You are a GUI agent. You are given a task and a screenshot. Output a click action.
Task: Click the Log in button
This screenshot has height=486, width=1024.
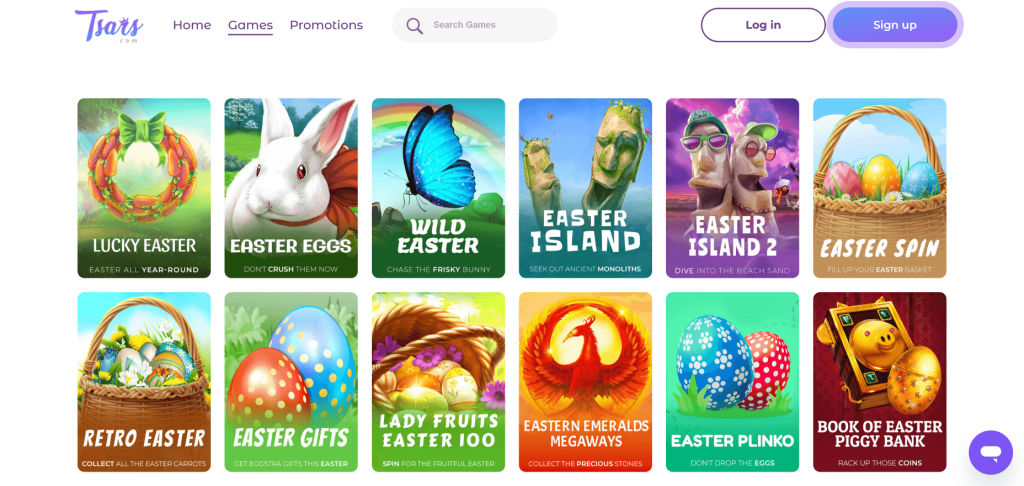click(x=763, y=25)
